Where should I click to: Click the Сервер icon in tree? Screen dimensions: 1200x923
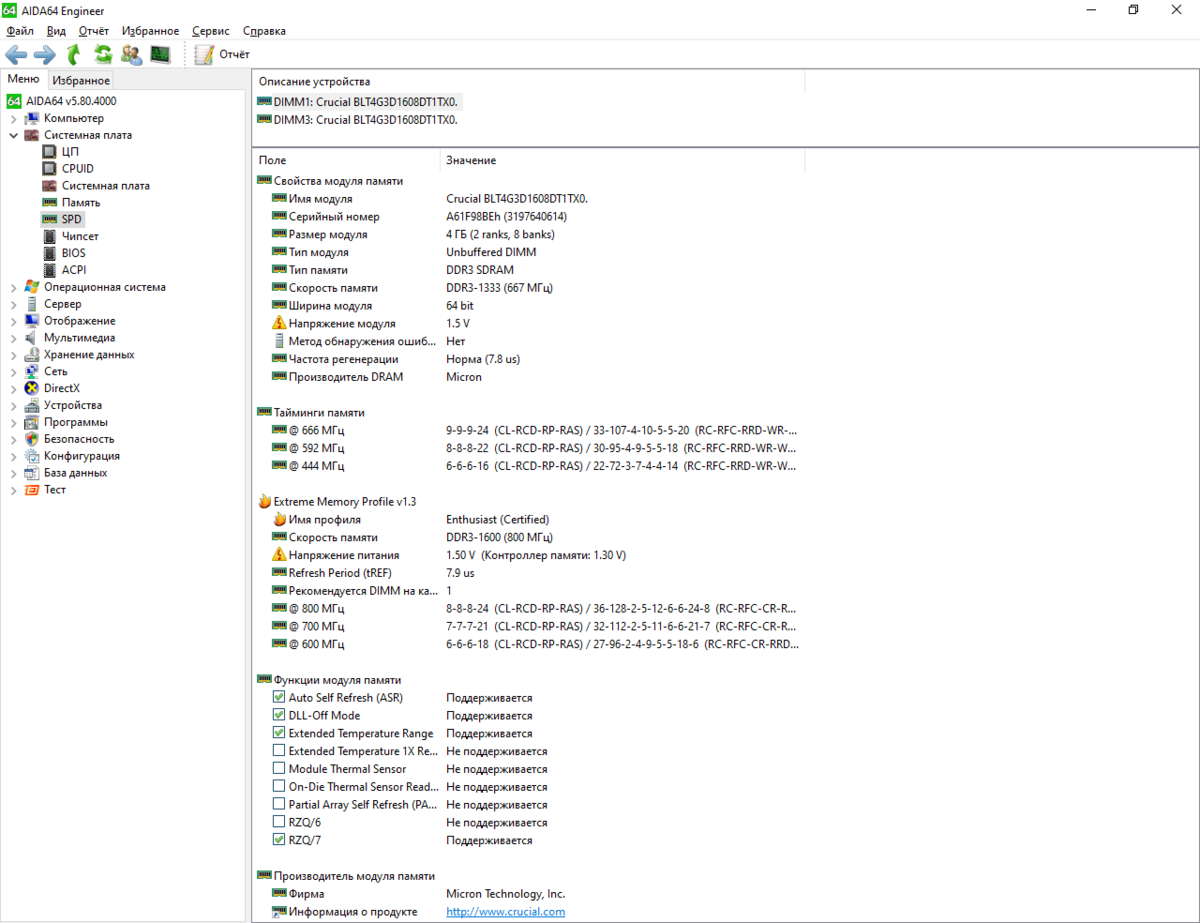32,304
